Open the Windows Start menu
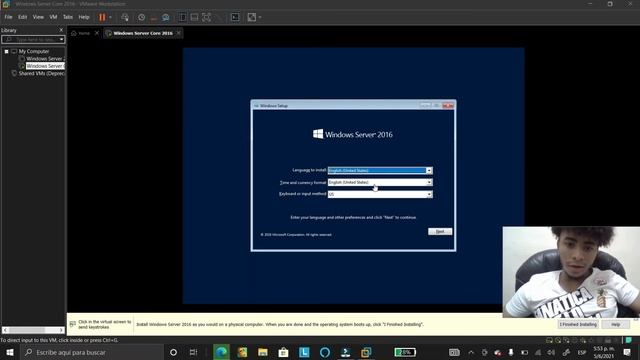This screenshot has width=640, height=360. pos(10,352)
